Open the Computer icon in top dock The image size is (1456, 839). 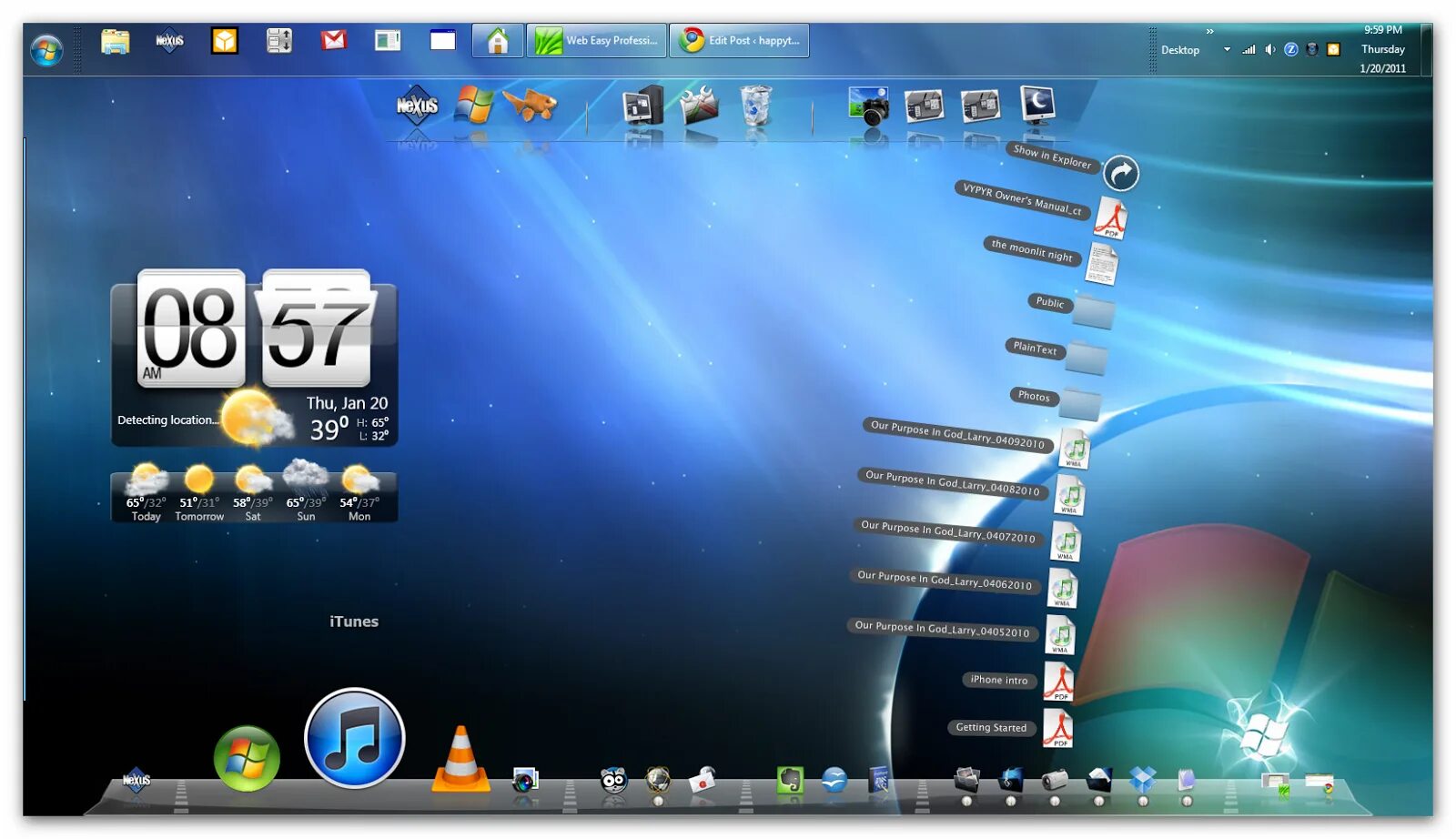[x=643, y=106]
